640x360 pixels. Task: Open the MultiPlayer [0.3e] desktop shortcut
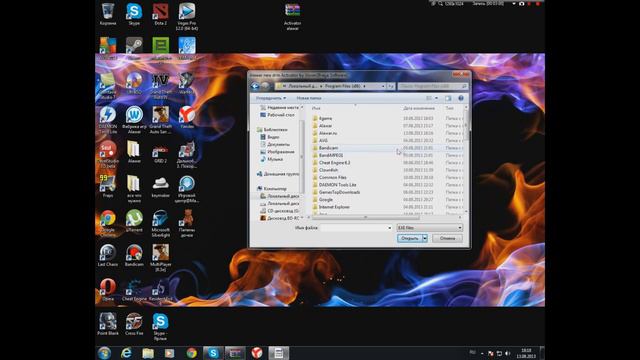tap(160, 258)
